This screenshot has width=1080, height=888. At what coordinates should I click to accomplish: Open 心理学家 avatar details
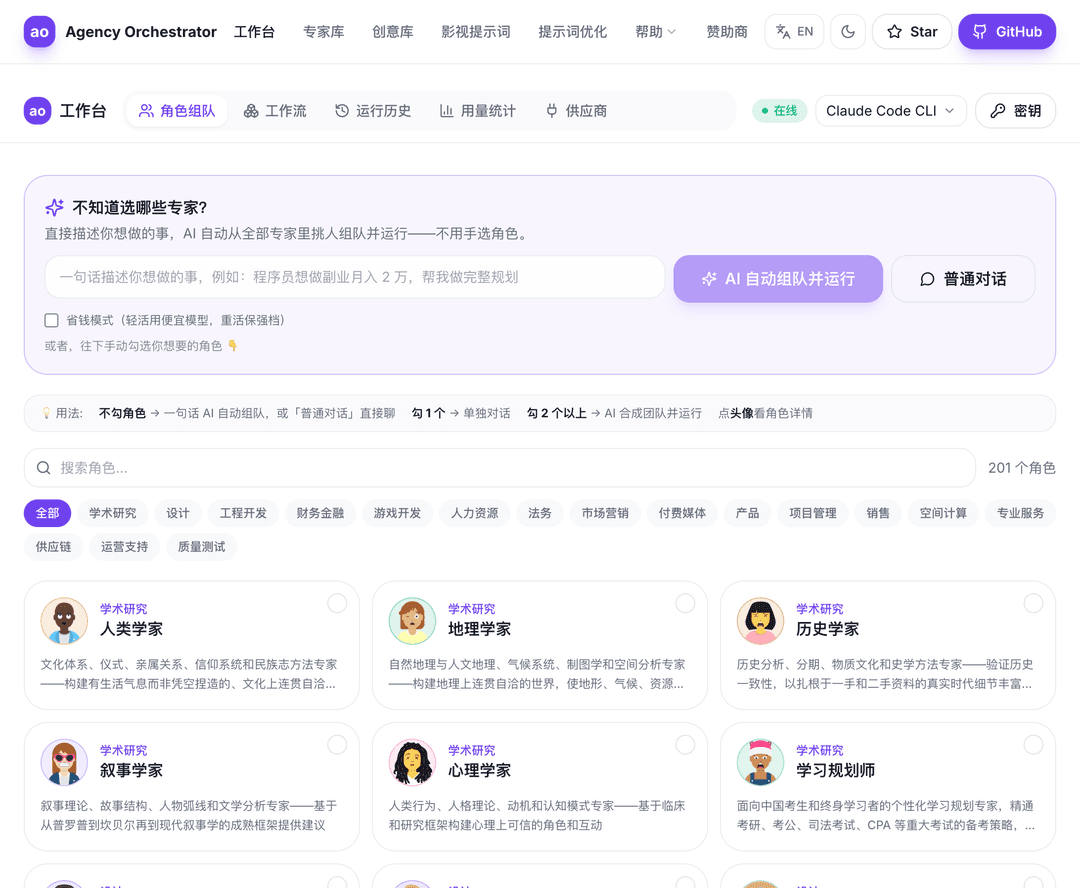click(x=412, y=762)
